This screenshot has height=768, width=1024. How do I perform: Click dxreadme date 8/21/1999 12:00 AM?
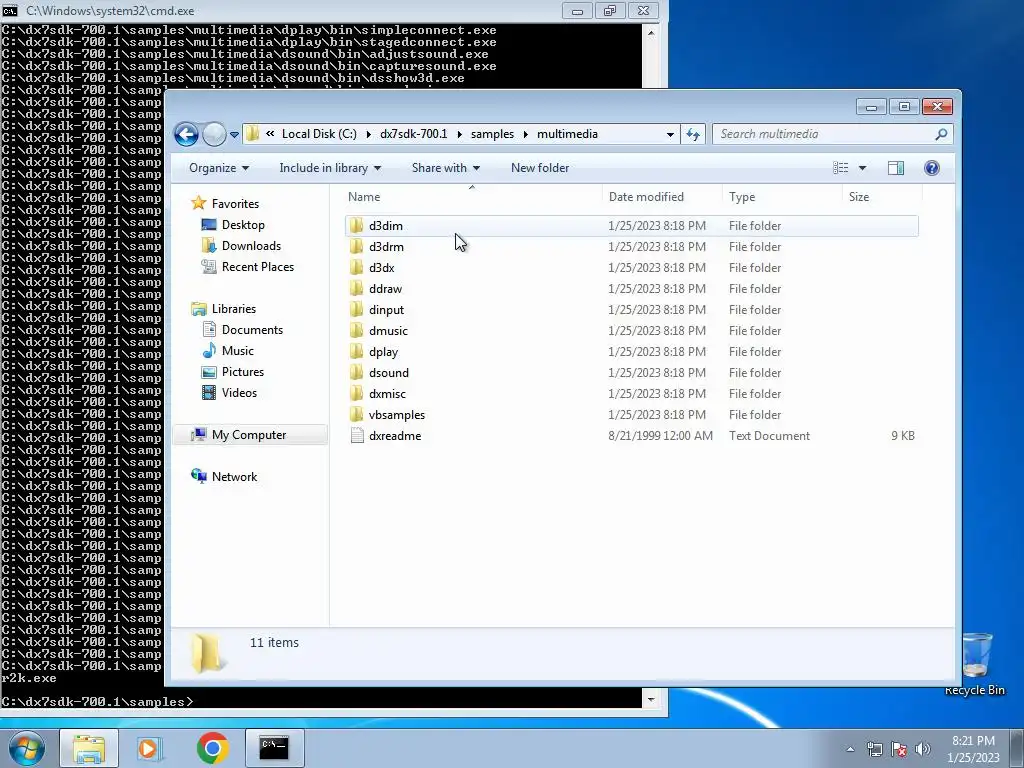660,436
